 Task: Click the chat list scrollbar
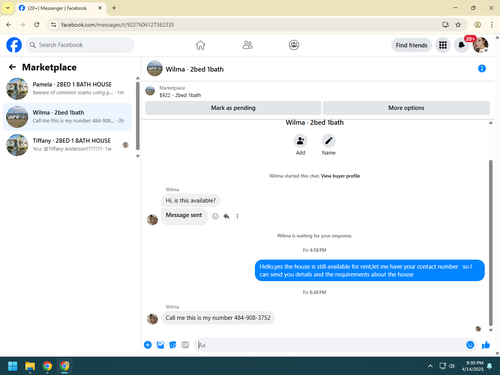click(138, 116)
